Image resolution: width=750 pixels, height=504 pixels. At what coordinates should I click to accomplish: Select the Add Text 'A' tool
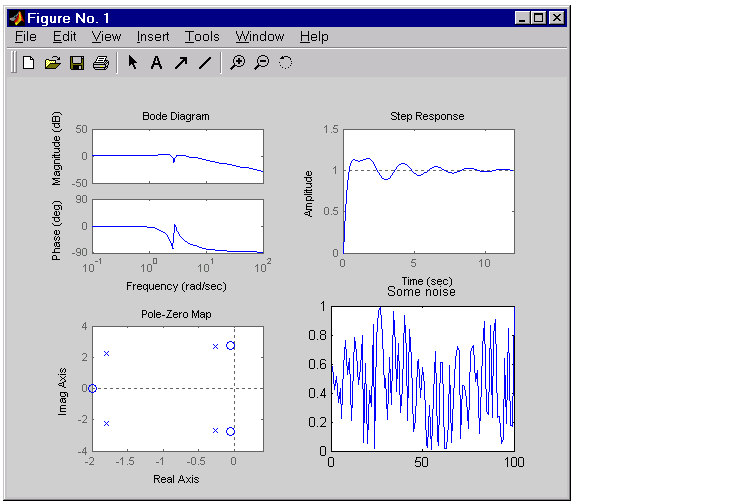pos(156,63)
